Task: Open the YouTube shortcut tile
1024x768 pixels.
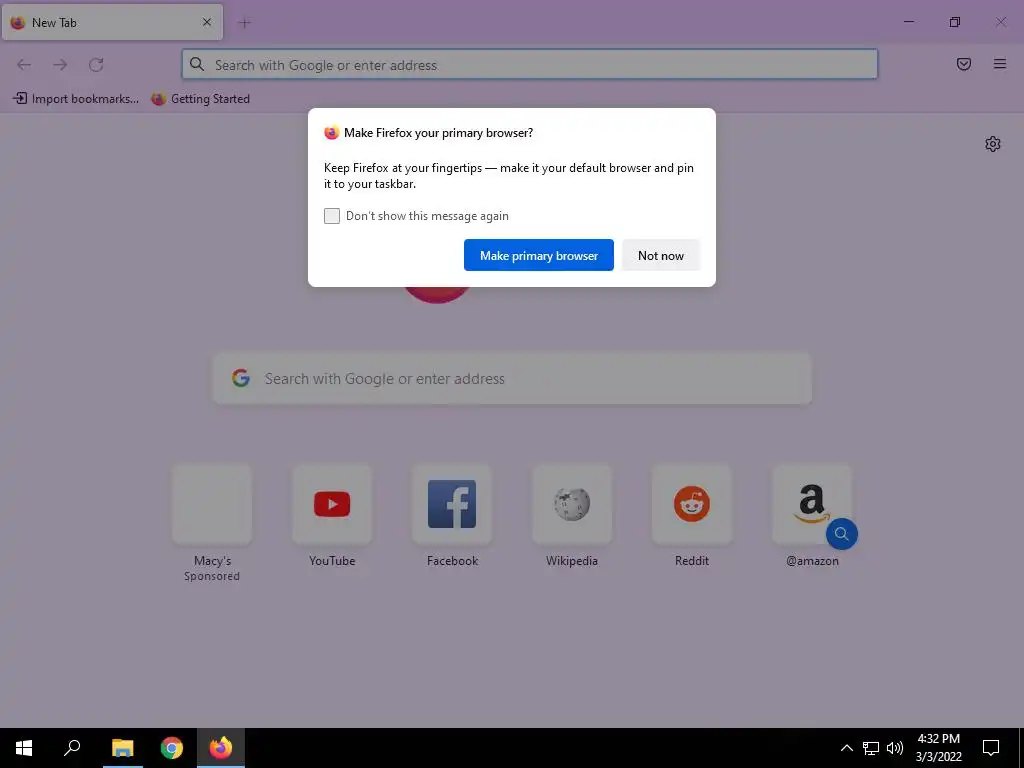Action: [332, 504]
